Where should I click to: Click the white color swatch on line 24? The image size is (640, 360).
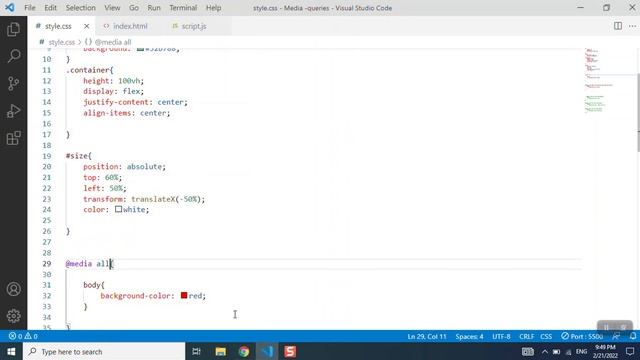118,209
